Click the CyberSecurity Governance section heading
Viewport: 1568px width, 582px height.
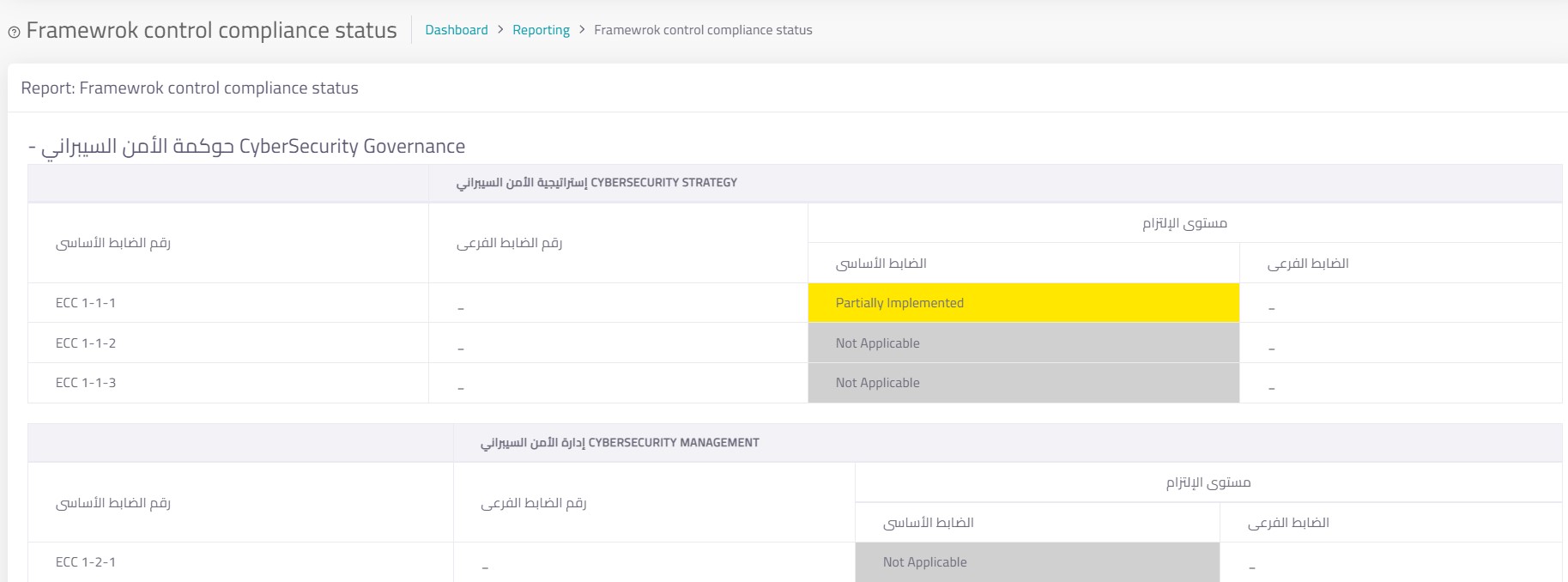[x=247, y=147]
